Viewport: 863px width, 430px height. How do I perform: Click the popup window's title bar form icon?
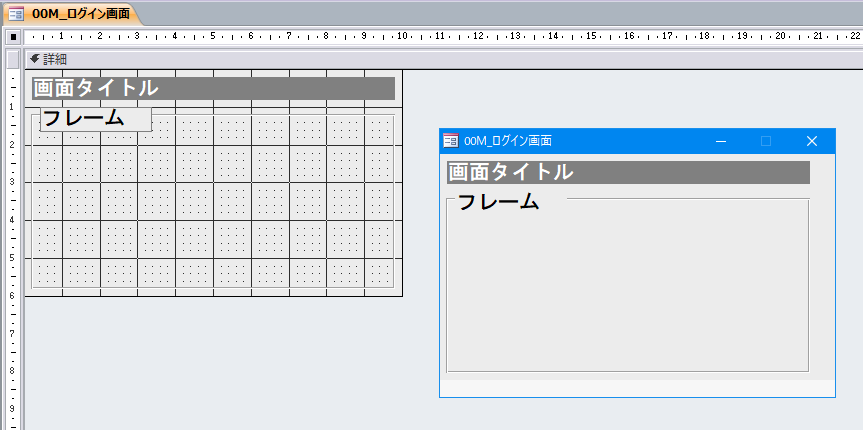coord(451,142)
